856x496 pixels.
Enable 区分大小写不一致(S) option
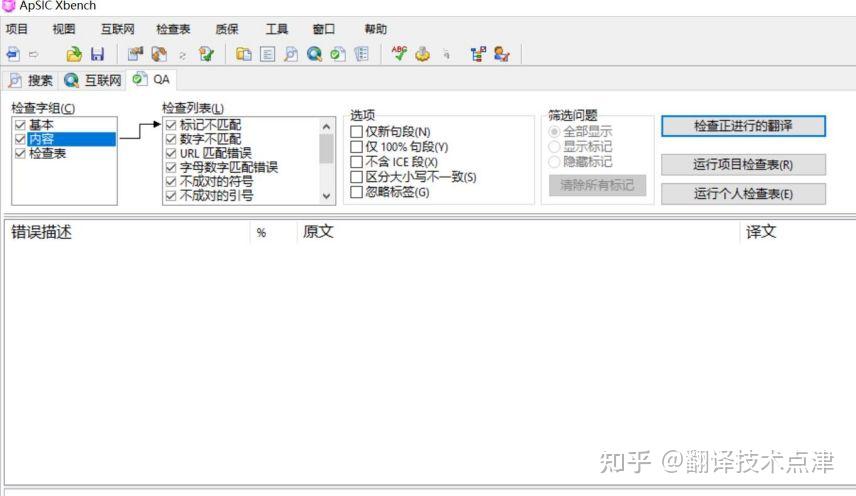tap(356, 177)
